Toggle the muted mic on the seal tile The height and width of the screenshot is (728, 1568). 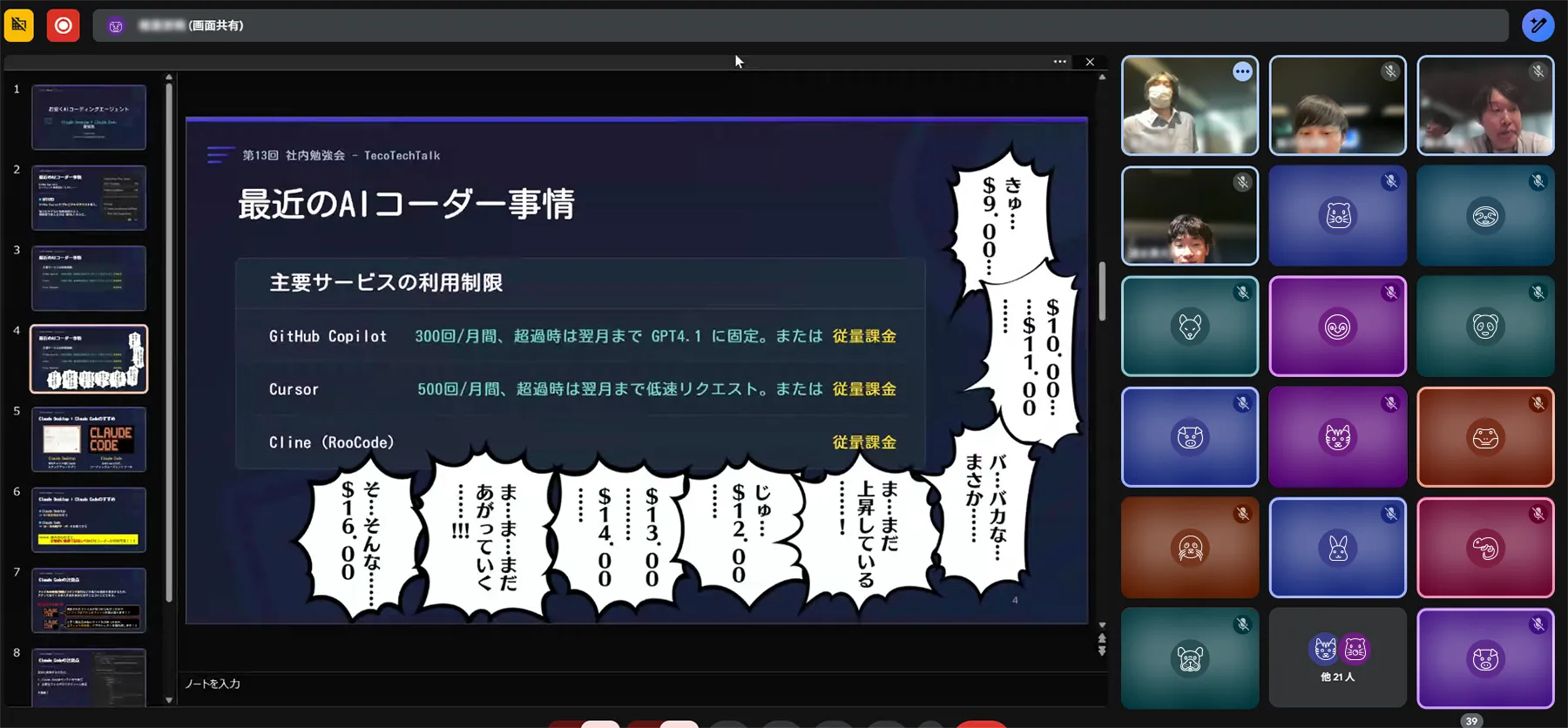tap(1243, 514)
